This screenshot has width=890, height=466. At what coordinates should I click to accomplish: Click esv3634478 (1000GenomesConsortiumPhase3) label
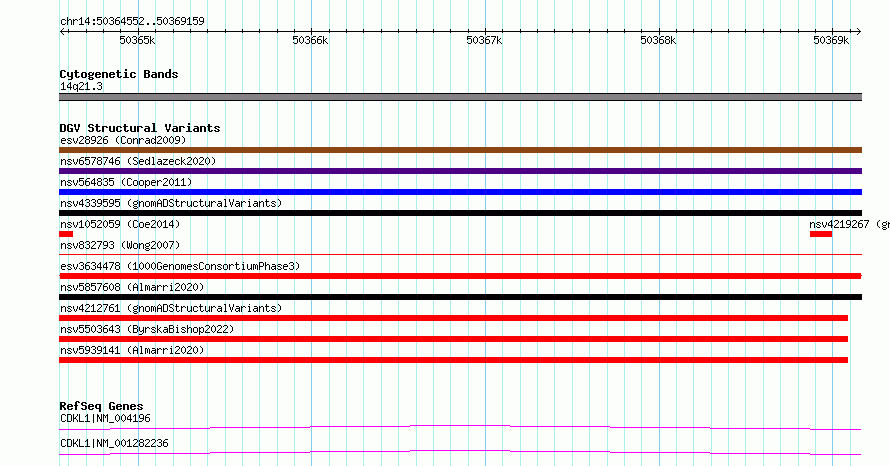180,266
